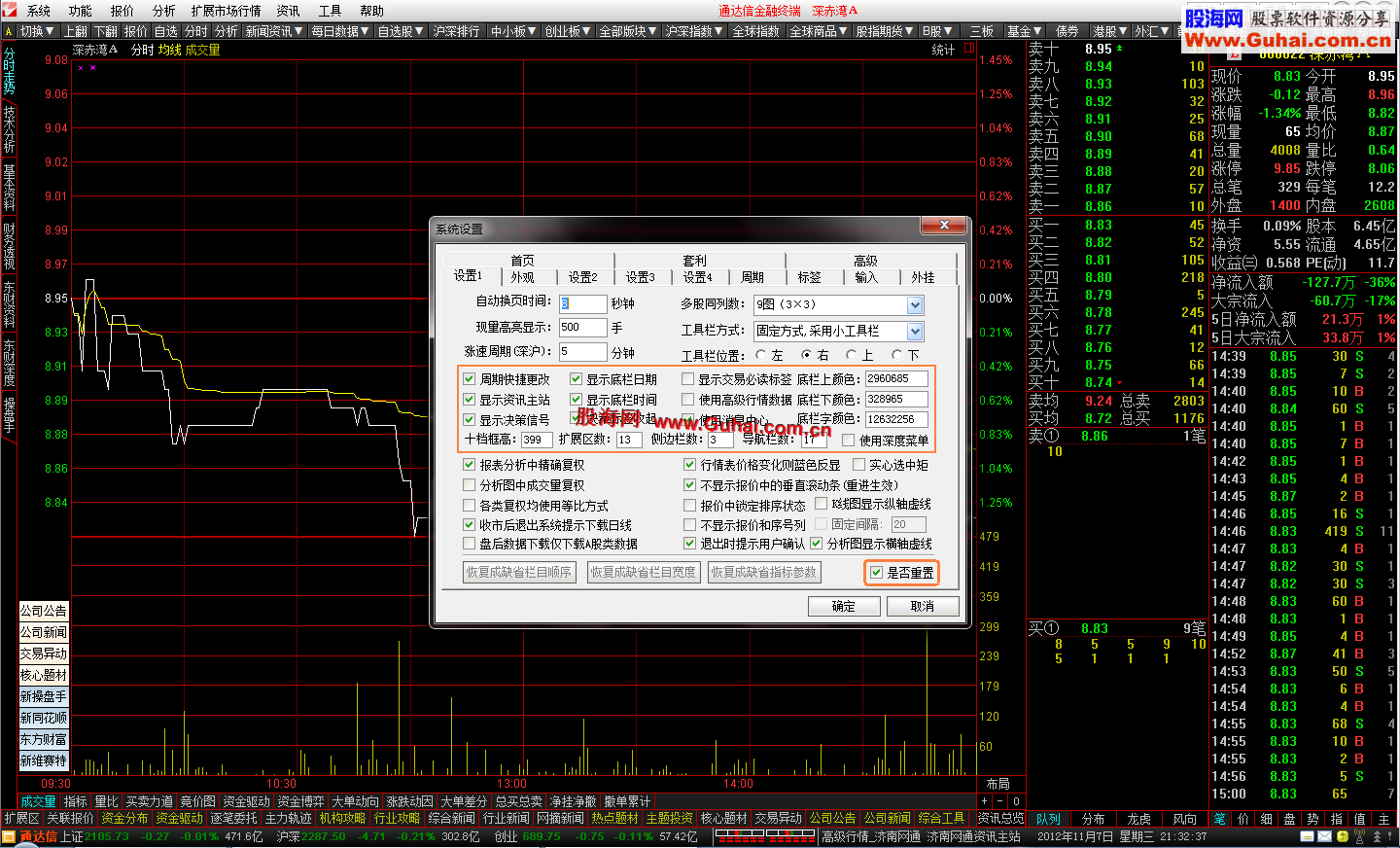The height and width of the screenshot is (848, 1400).
Task: Expand the 每日数据▼ toolbar dropdown
Action: coord(340,31)
